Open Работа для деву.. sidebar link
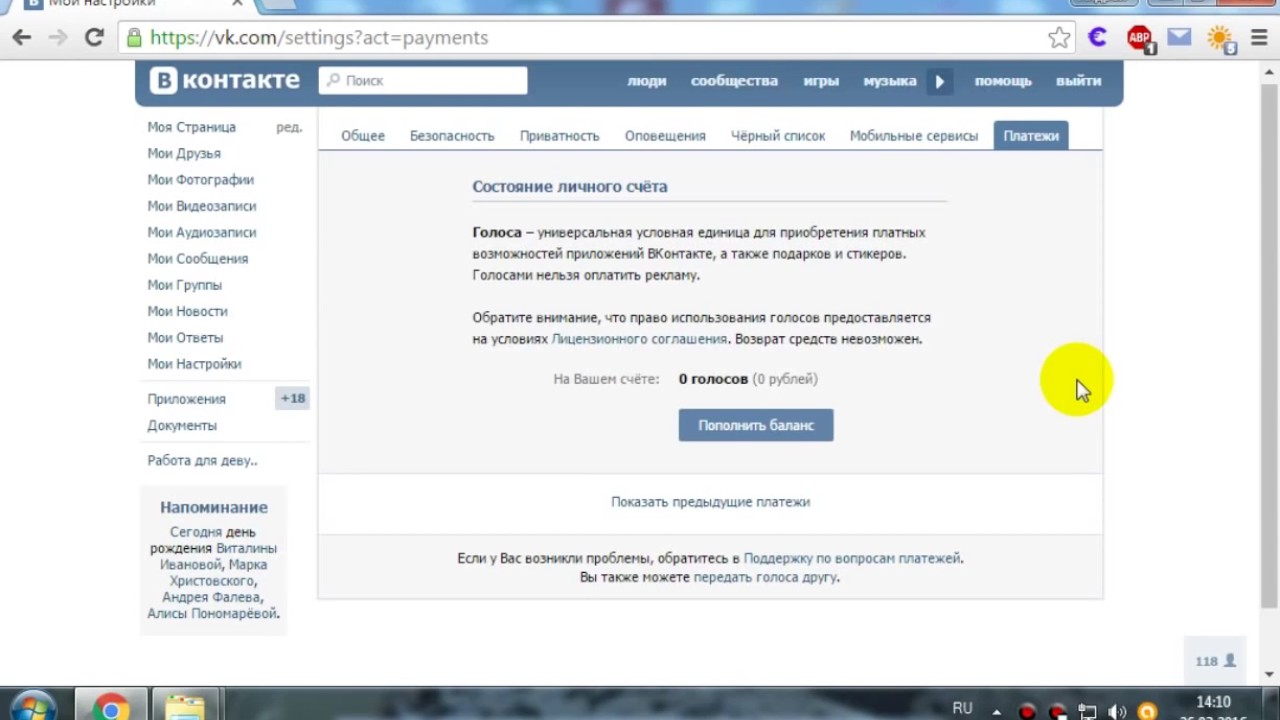The image size is (1280, 720). tap(202, 461)
